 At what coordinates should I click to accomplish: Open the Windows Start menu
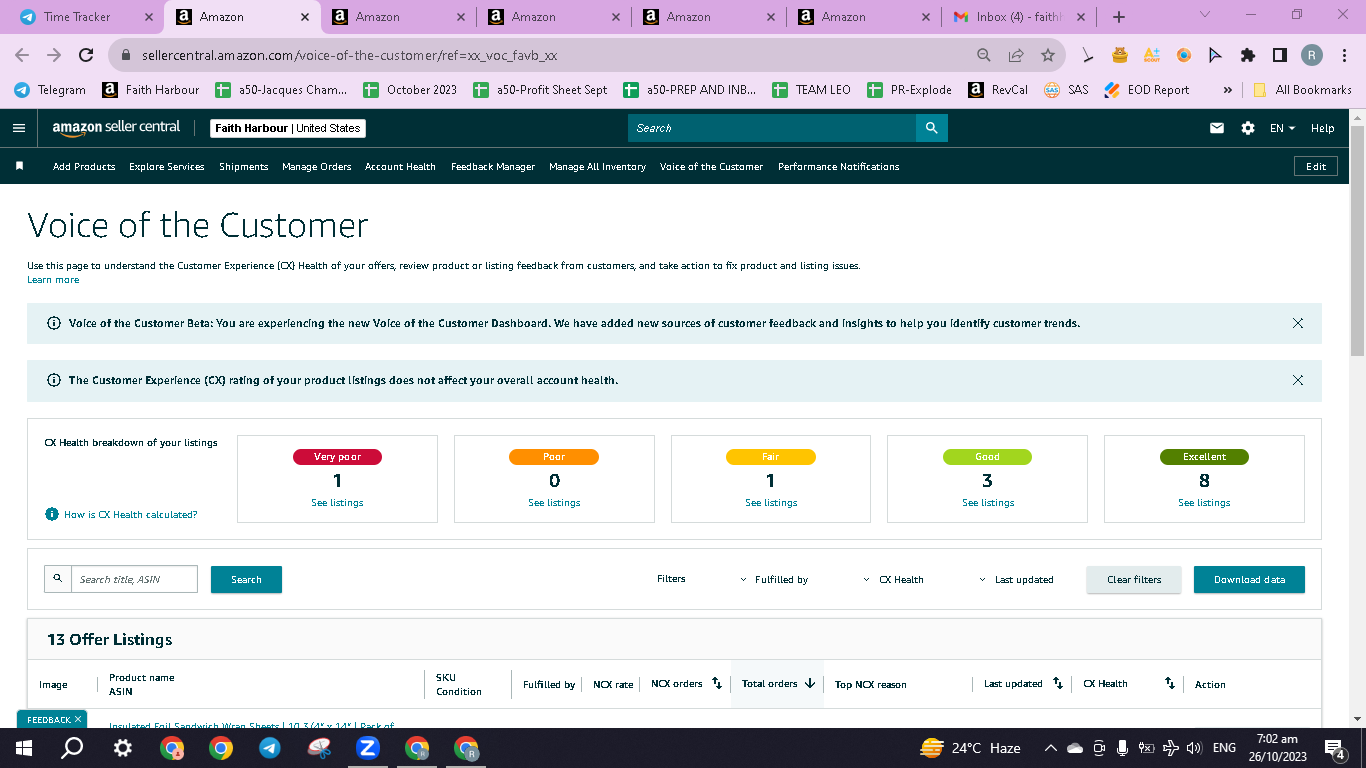[x=24, y=748]
